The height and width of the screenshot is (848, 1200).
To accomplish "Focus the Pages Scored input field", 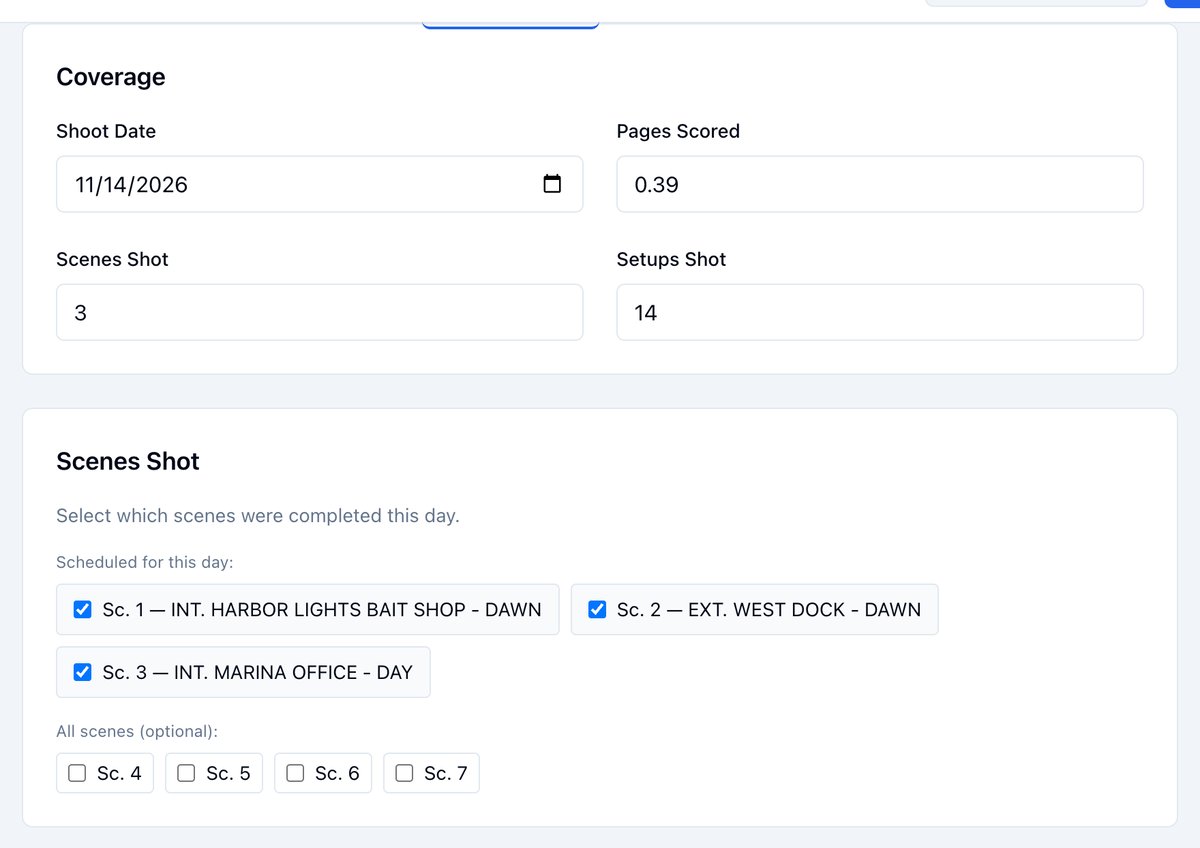I will (x=880, y=184).
